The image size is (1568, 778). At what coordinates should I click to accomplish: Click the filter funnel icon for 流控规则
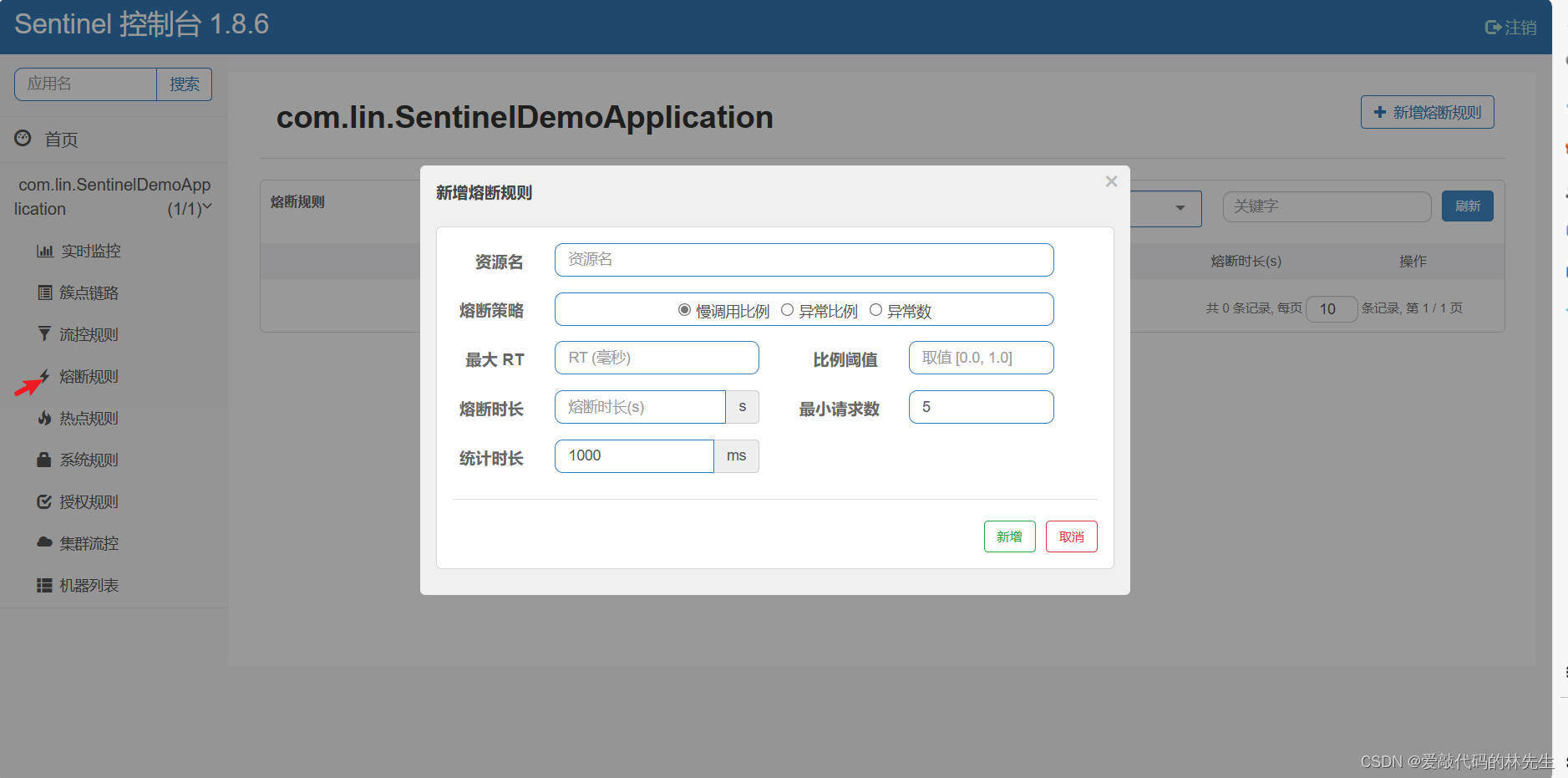click(44, 334)
